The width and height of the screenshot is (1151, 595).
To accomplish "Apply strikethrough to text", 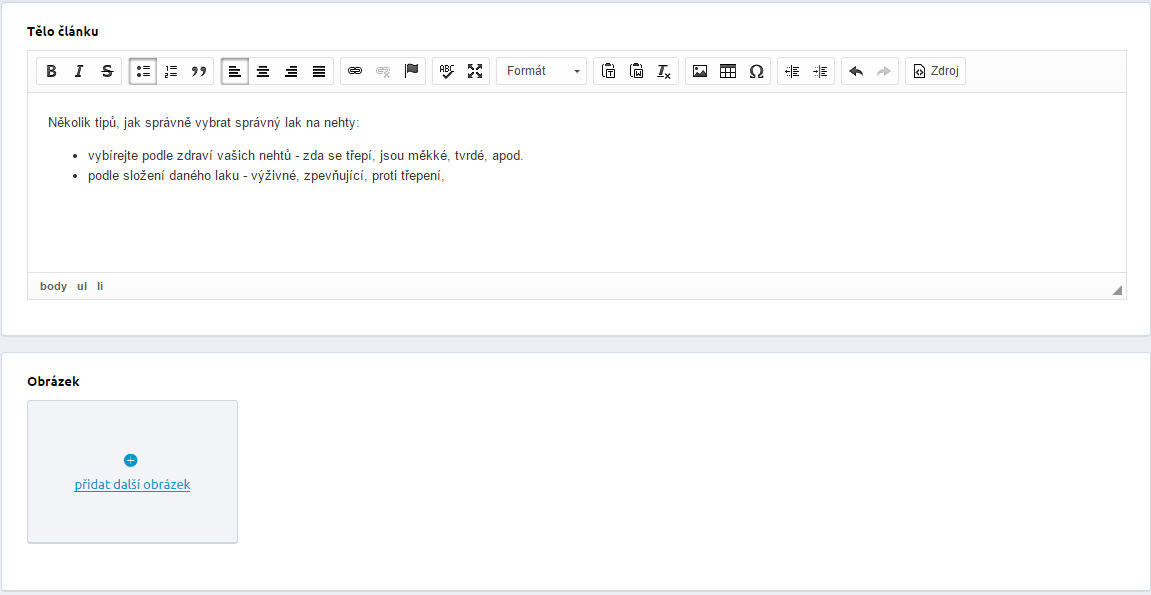I will coord(107,71).
